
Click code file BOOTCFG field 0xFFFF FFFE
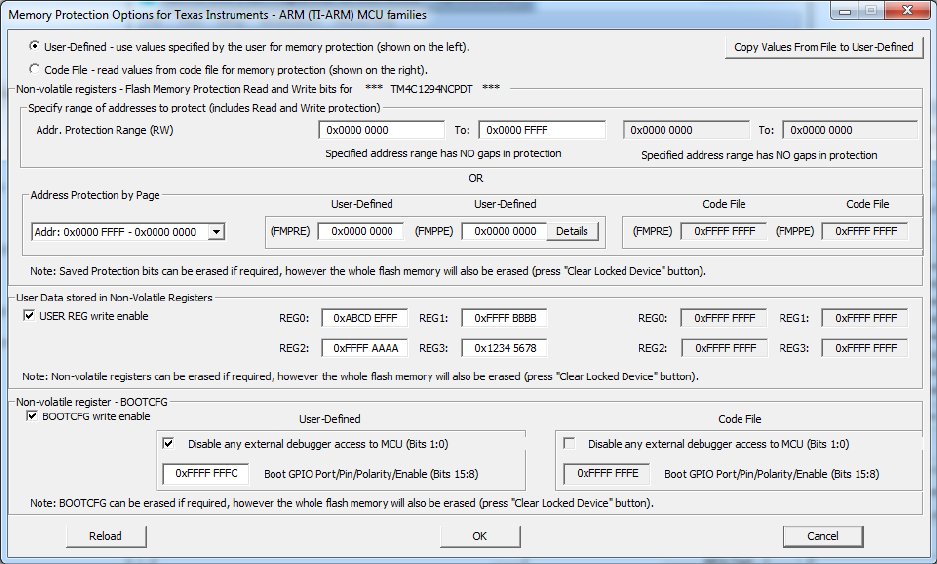tap(607, 474)
